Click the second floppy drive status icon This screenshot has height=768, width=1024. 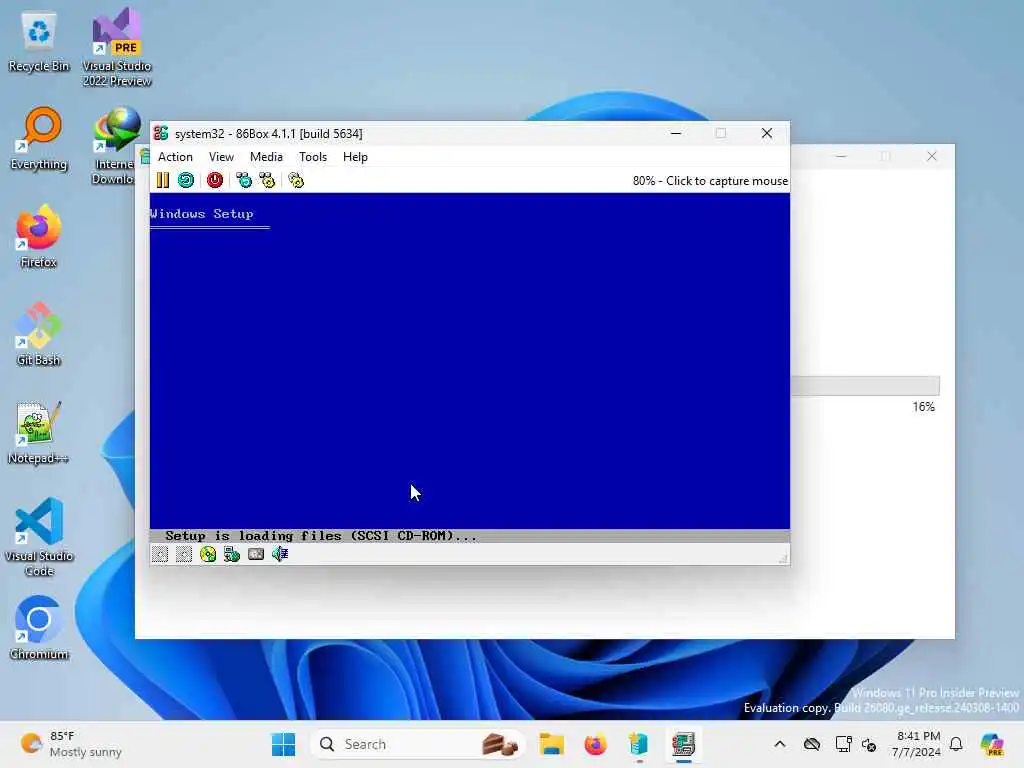point(184,554)
